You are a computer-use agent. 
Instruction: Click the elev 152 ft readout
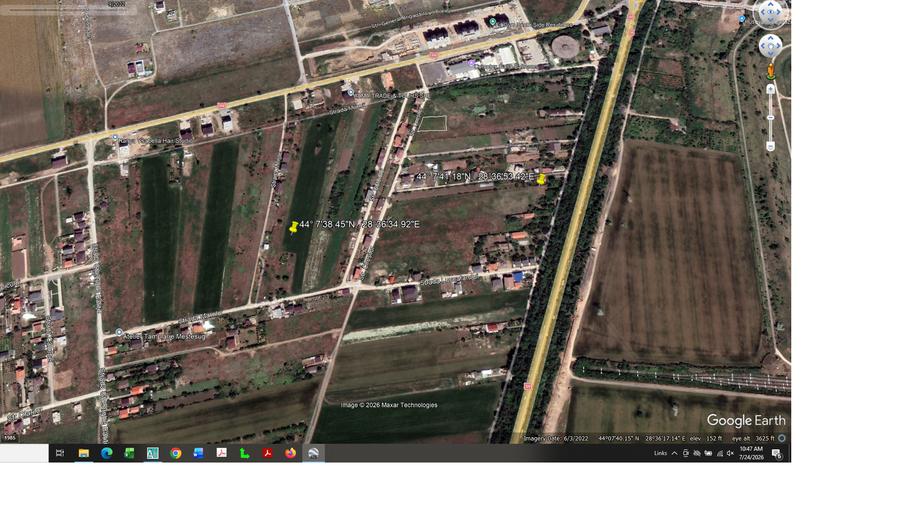tap(706, 438)
